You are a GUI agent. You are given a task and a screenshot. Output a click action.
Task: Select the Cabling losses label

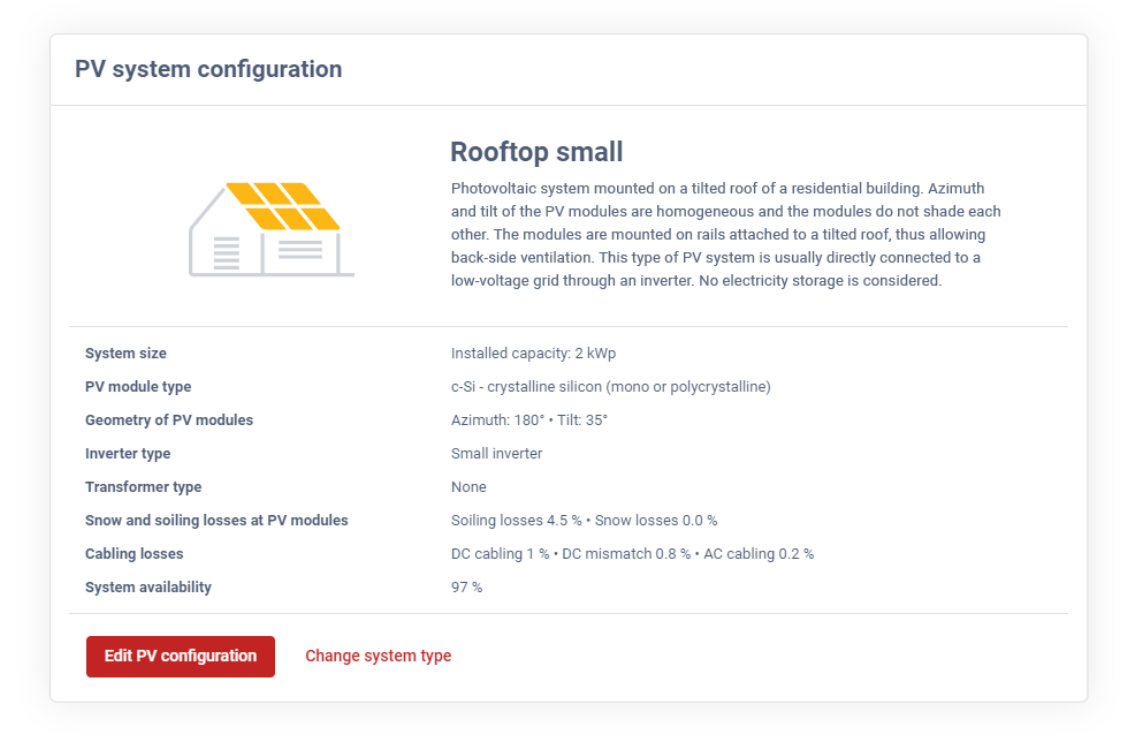click(x=134, y=554)
